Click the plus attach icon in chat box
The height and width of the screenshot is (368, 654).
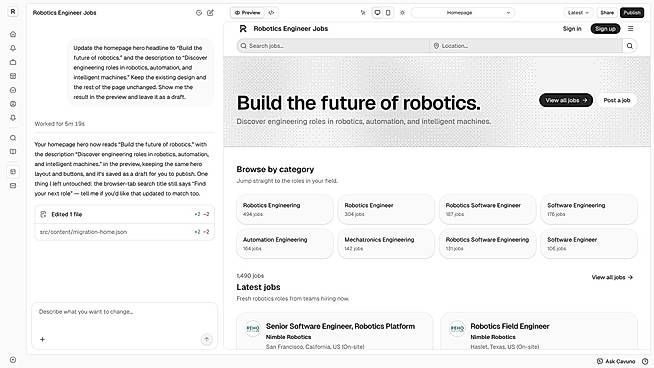(x=42, y=339)
